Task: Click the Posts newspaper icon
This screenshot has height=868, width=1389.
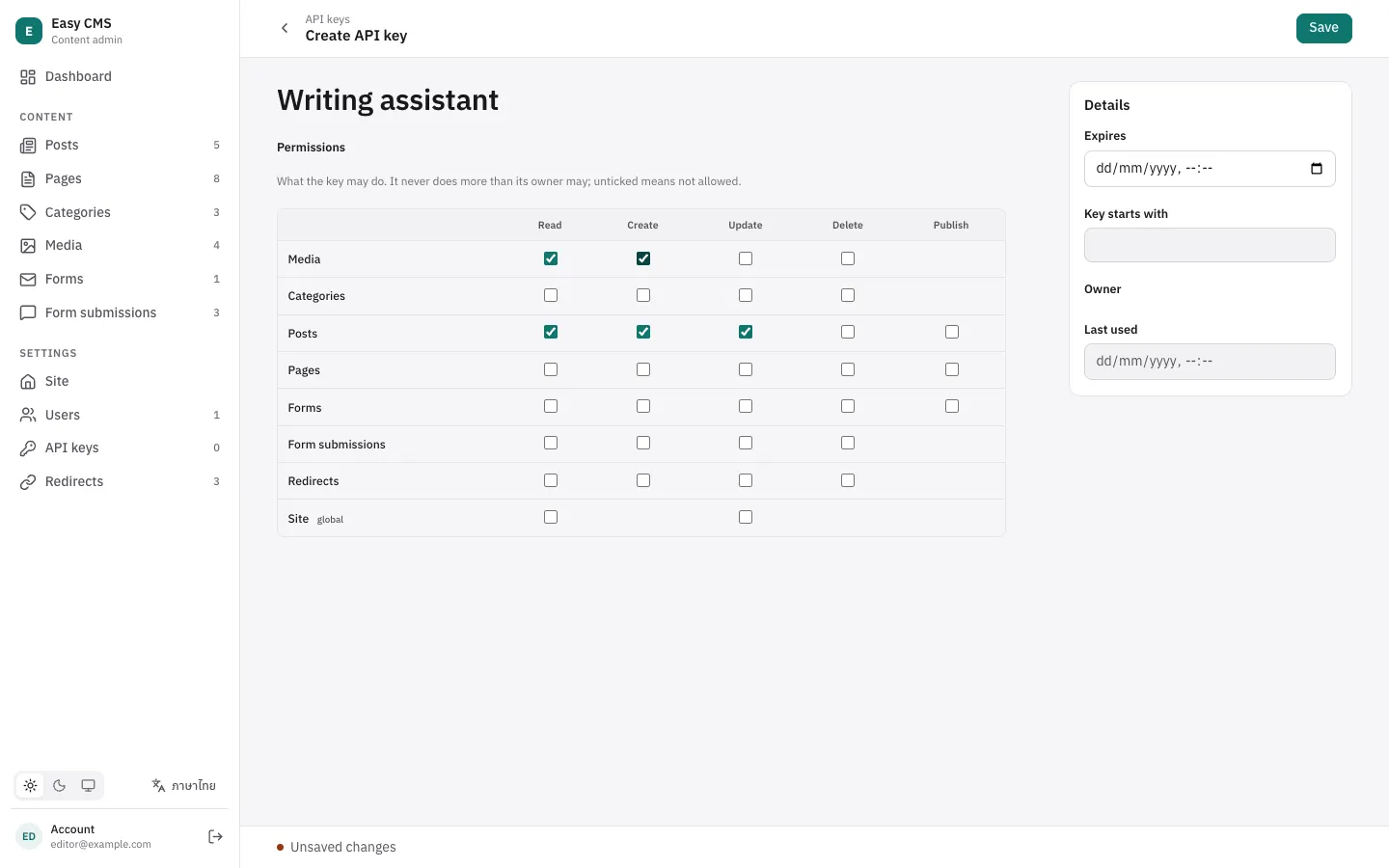Action: 28,146
